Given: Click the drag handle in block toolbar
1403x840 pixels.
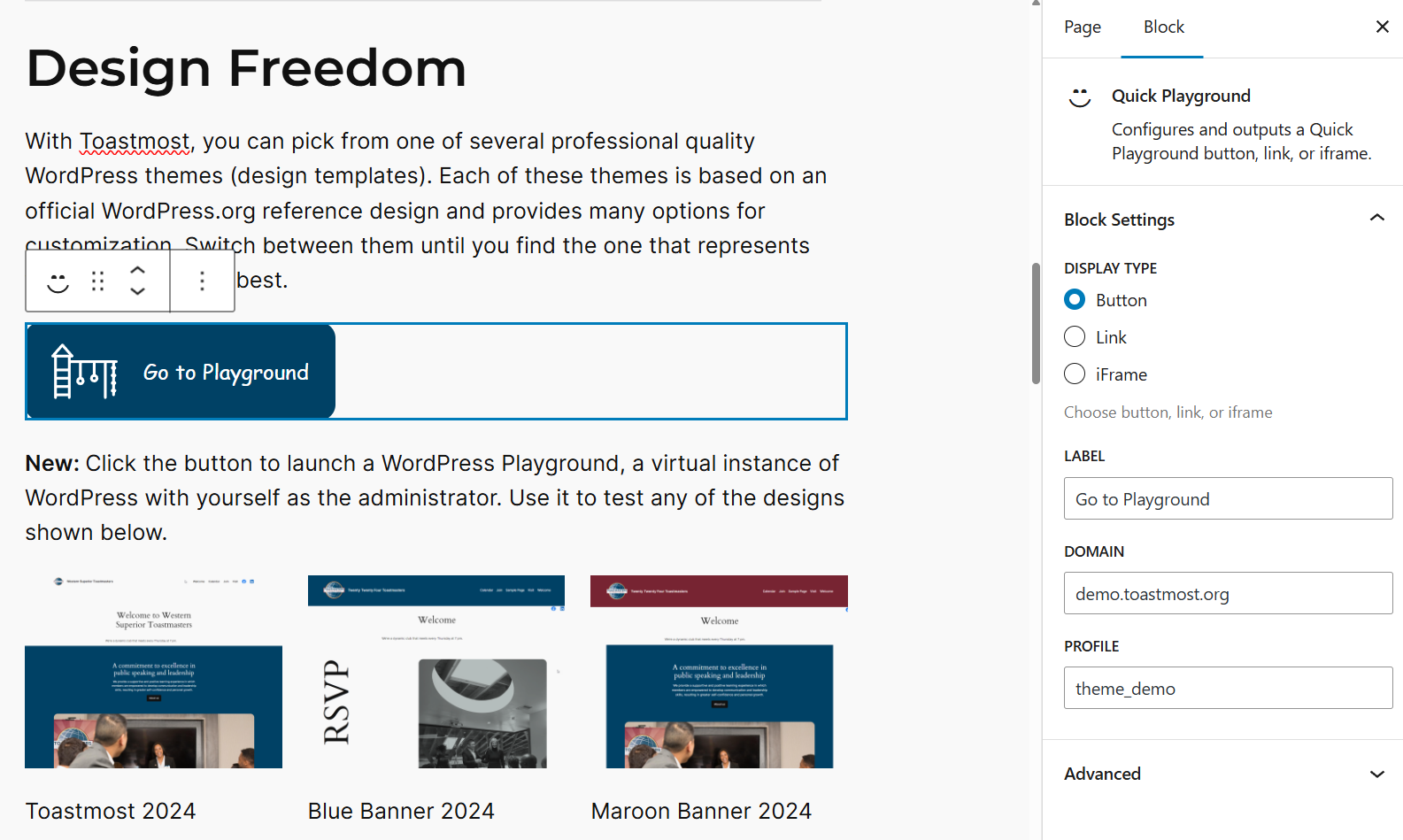Looking at the screenshot, I should 98,281.
